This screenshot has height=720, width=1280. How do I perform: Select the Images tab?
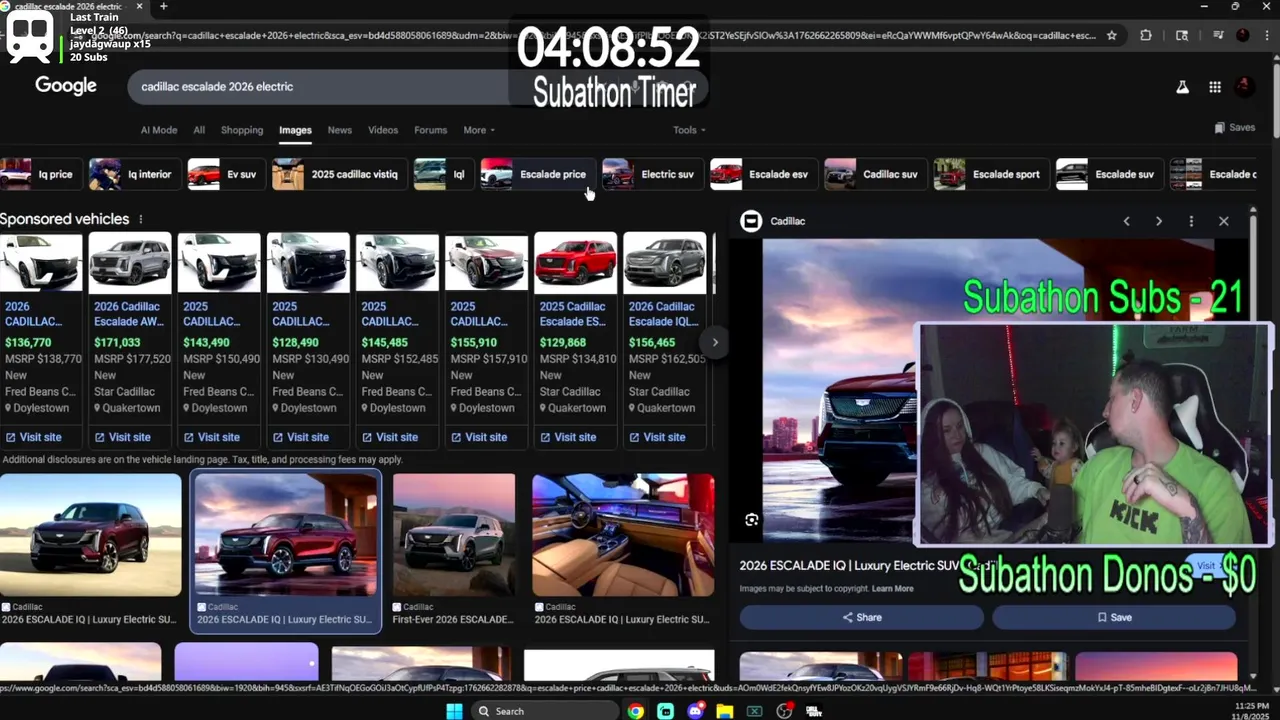pos(295,130)
